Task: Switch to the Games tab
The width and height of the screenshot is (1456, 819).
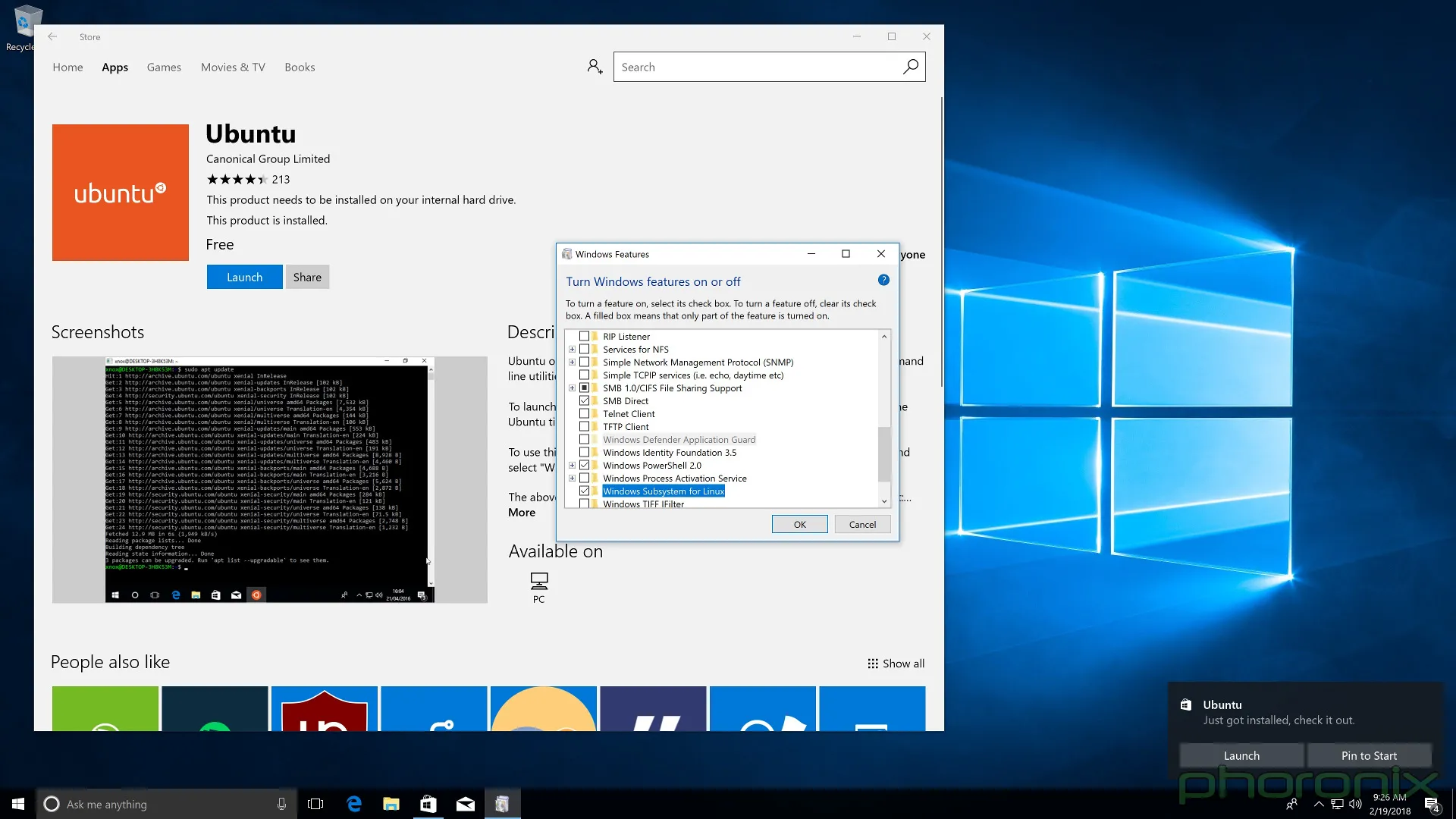Action: [164, 67]
